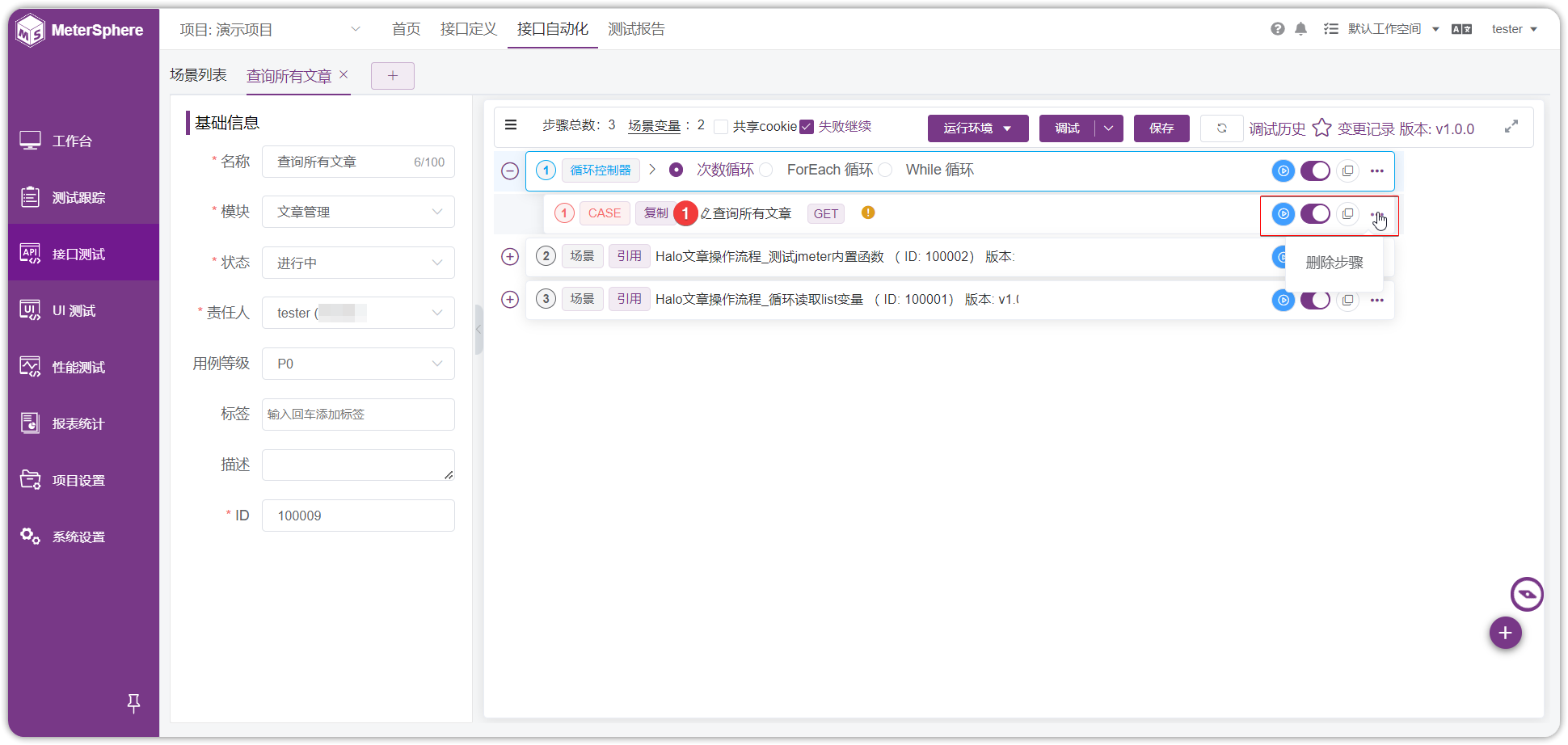This screenshot has width=1568, height=745.
Task: Disable the 查询所有文章 case step toggle
Action: (x=1315, y=214)
